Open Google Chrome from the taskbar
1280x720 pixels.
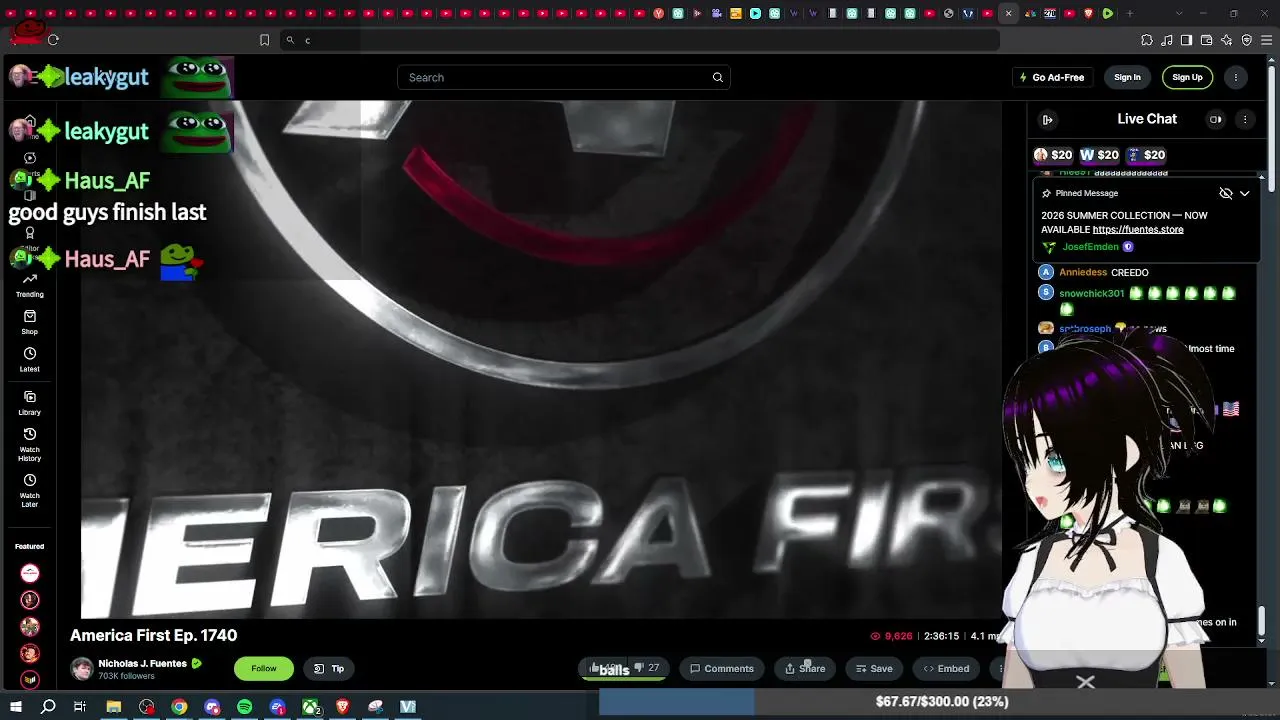coord(179,707)
